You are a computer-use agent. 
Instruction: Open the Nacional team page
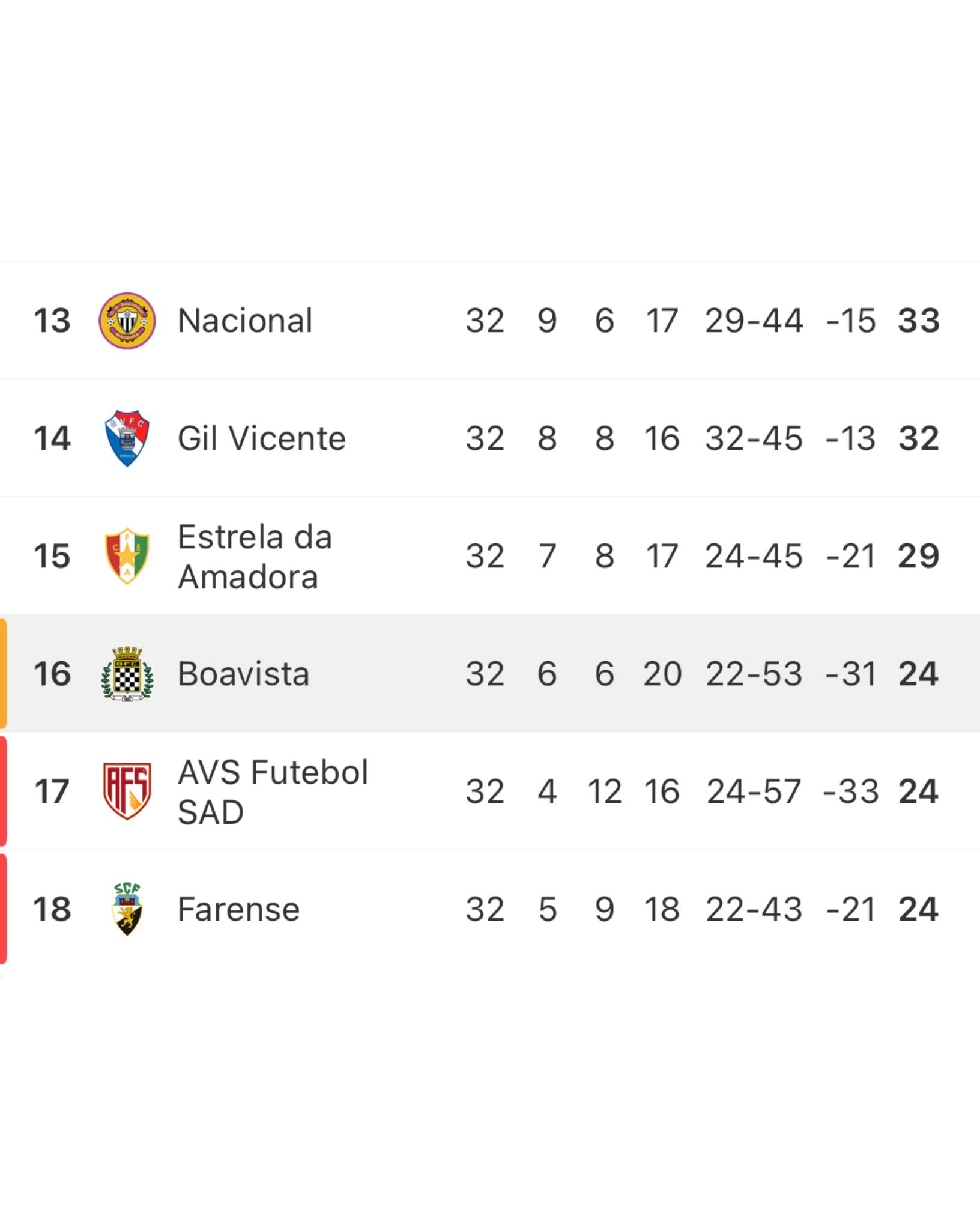tap(245, 321)
